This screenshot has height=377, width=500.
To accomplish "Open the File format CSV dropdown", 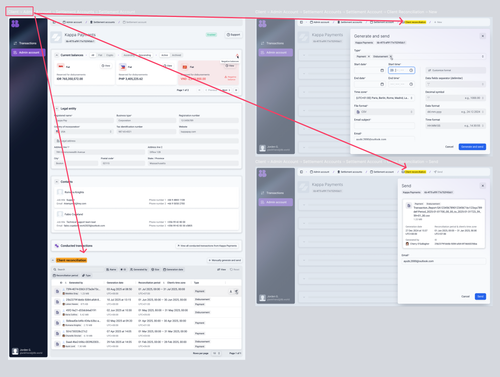I will (x=384, y=112).
